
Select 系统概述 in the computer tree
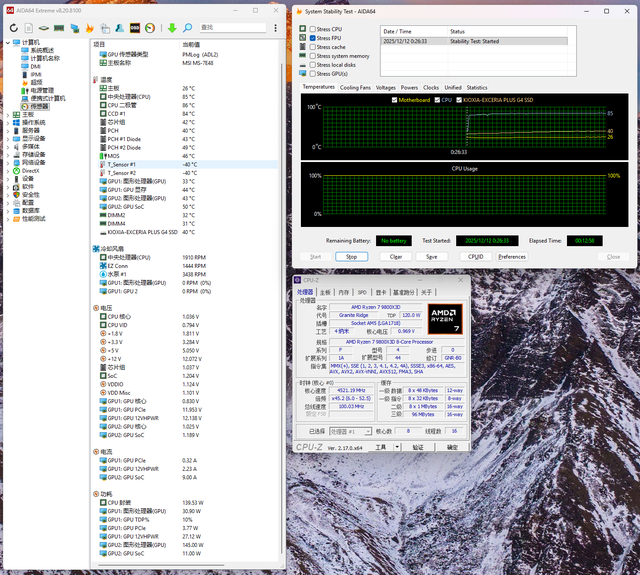coord(42,50)
